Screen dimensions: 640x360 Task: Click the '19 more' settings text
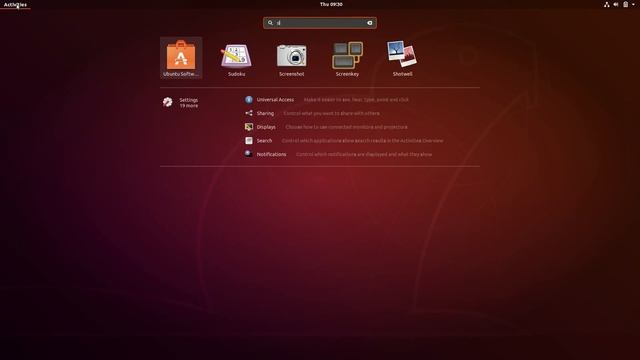(189, 106)
